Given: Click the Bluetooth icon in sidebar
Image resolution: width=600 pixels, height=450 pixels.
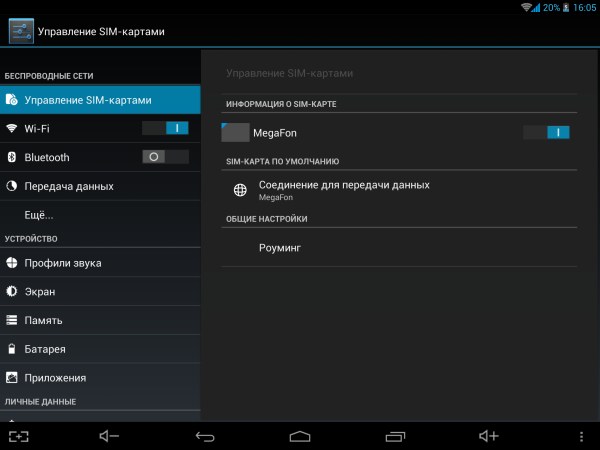Looking at the screenshot, I should coord(11,157).
